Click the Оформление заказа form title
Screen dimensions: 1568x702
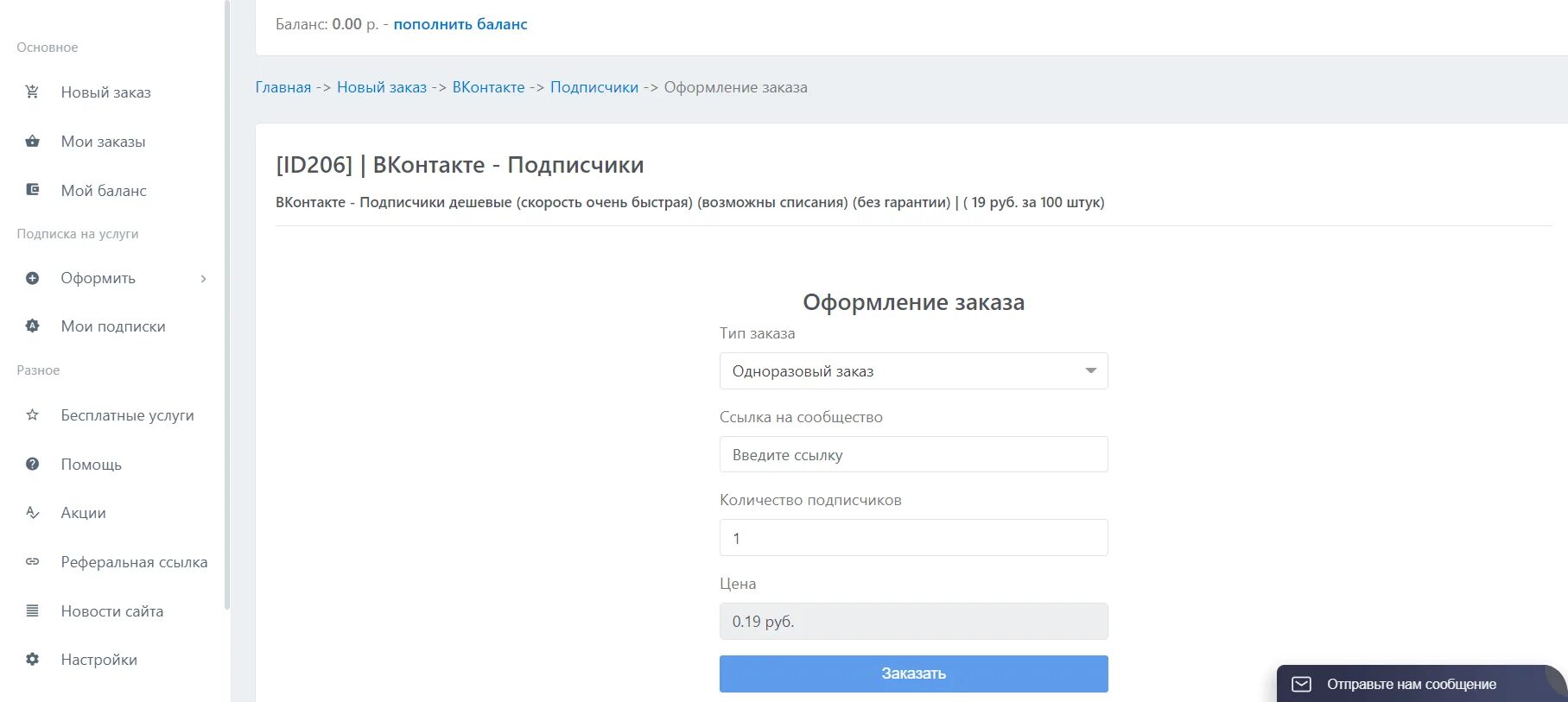coord(913,302)
